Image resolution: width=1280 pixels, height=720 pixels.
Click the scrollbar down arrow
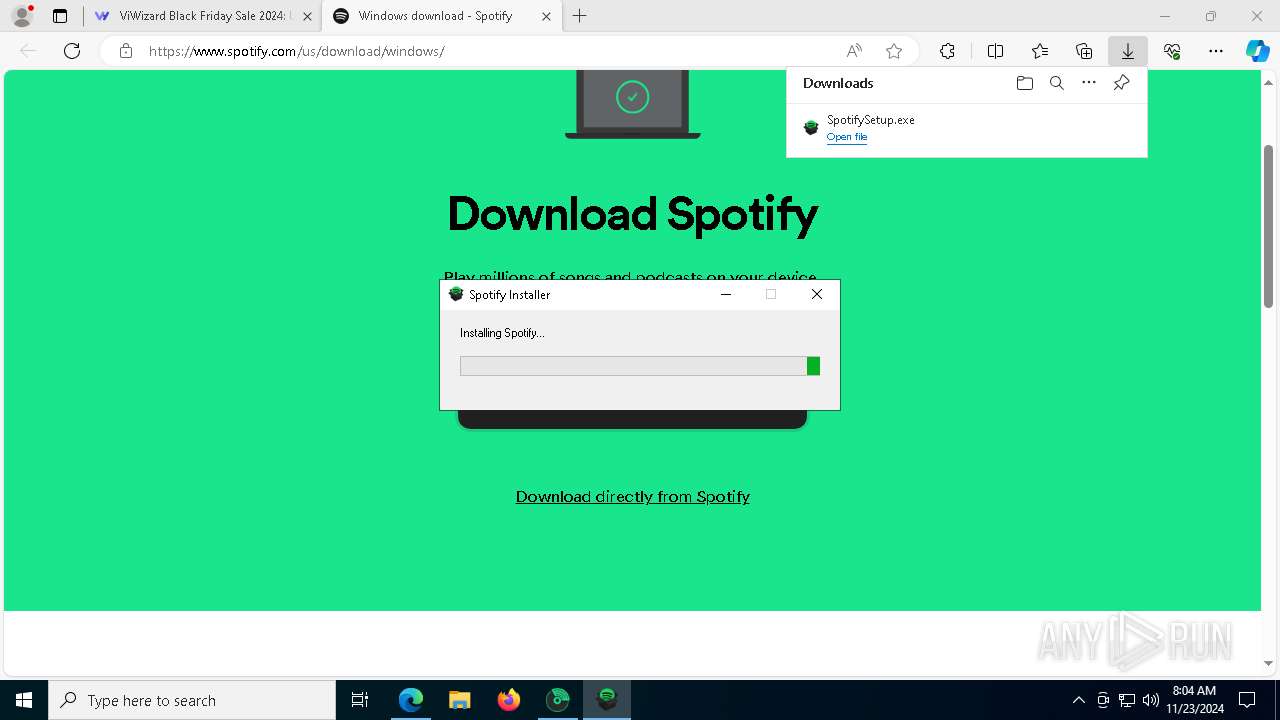[x=1268, y=663]
